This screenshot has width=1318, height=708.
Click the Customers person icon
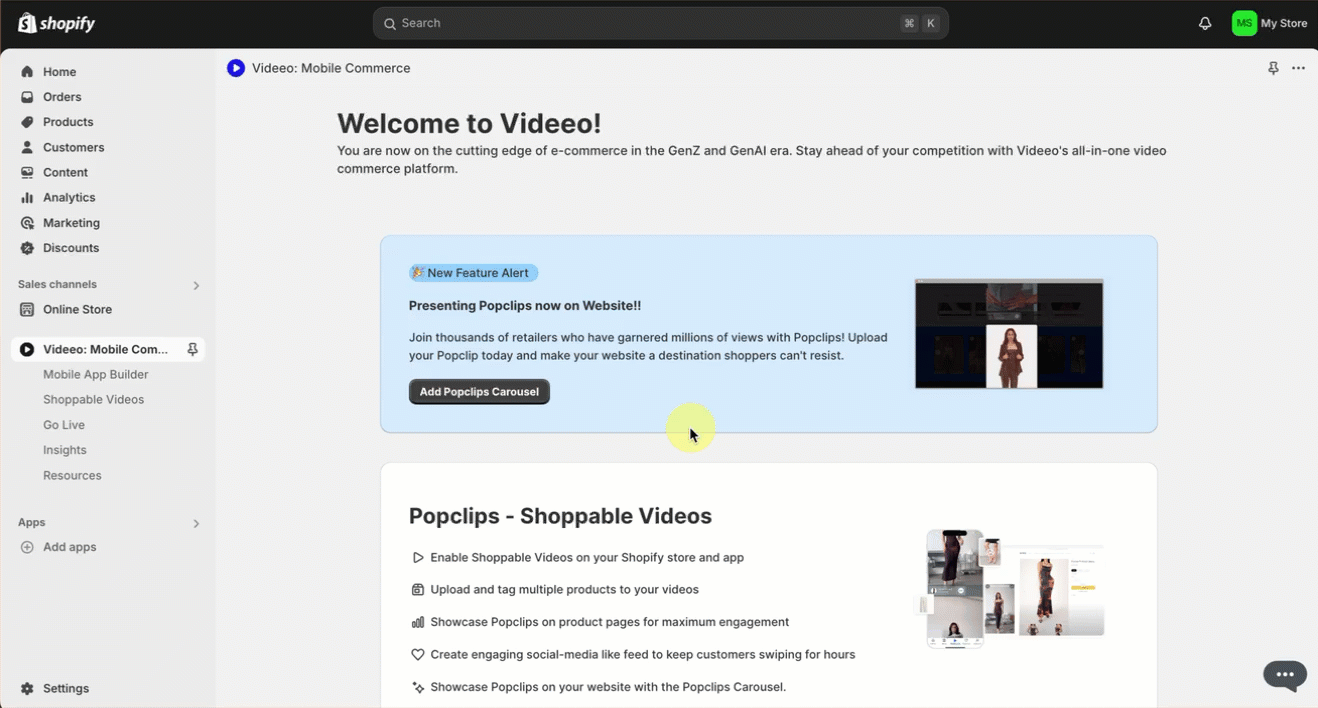tap(27, 147)
